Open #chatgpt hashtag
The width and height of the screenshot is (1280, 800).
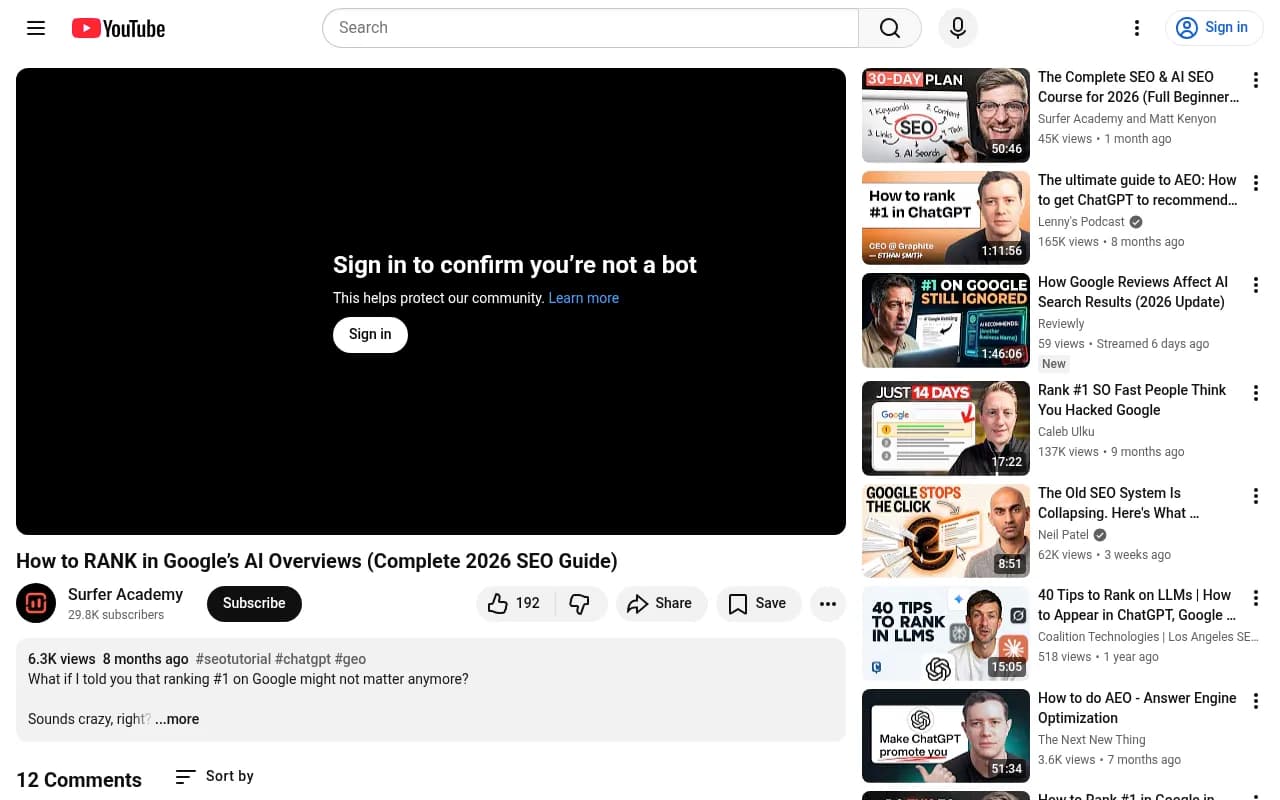303,659
